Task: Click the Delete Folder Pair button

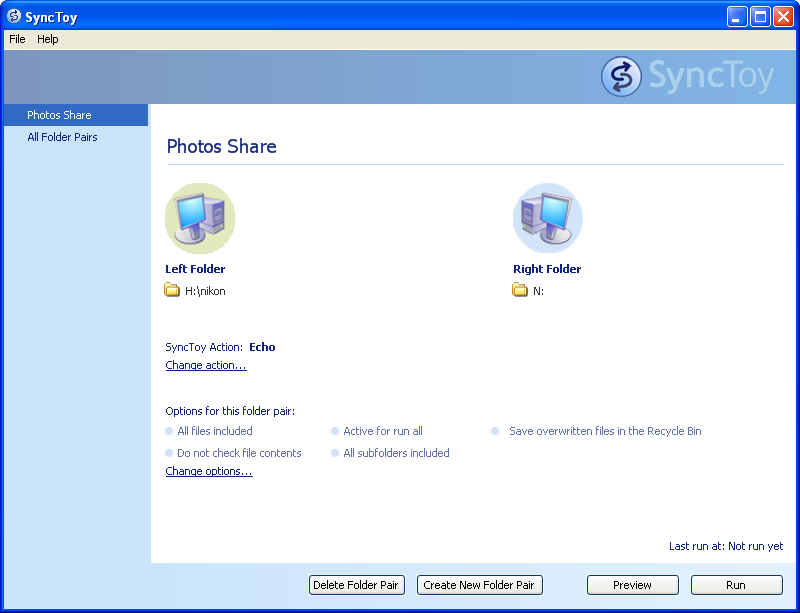Action: coord(357,585)
